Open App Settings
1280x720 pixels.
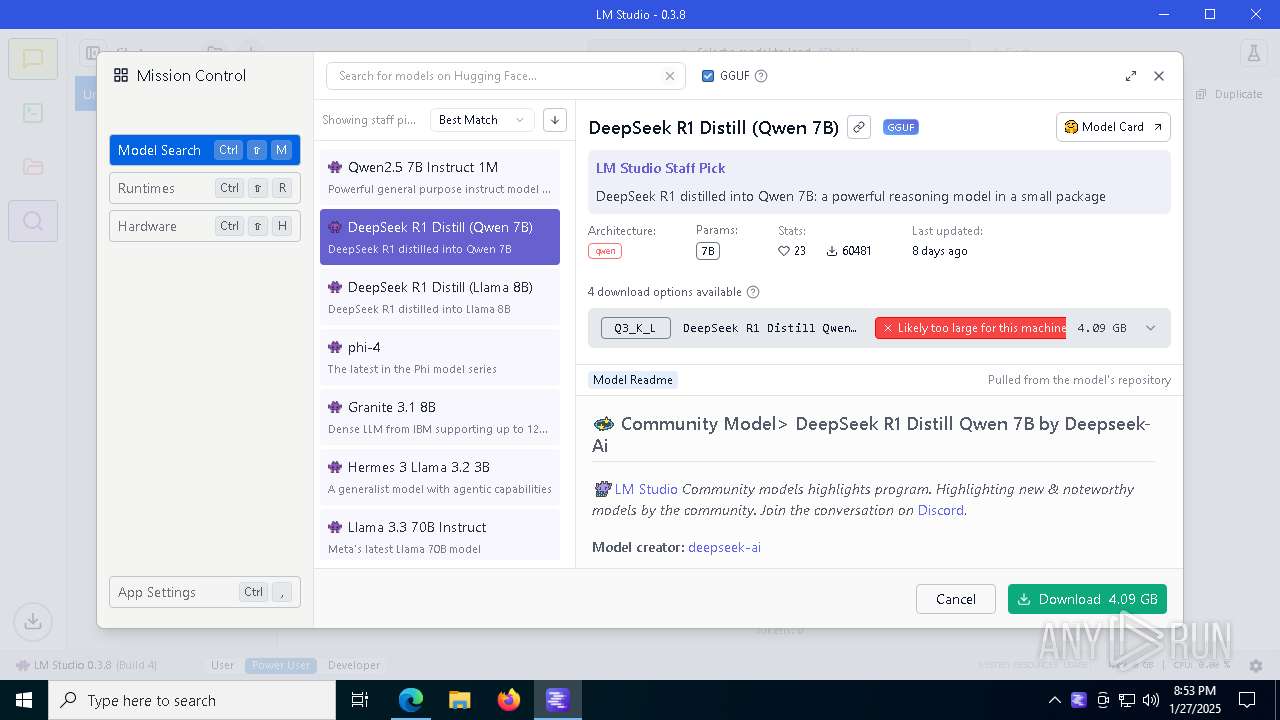(x=205, y=592)
